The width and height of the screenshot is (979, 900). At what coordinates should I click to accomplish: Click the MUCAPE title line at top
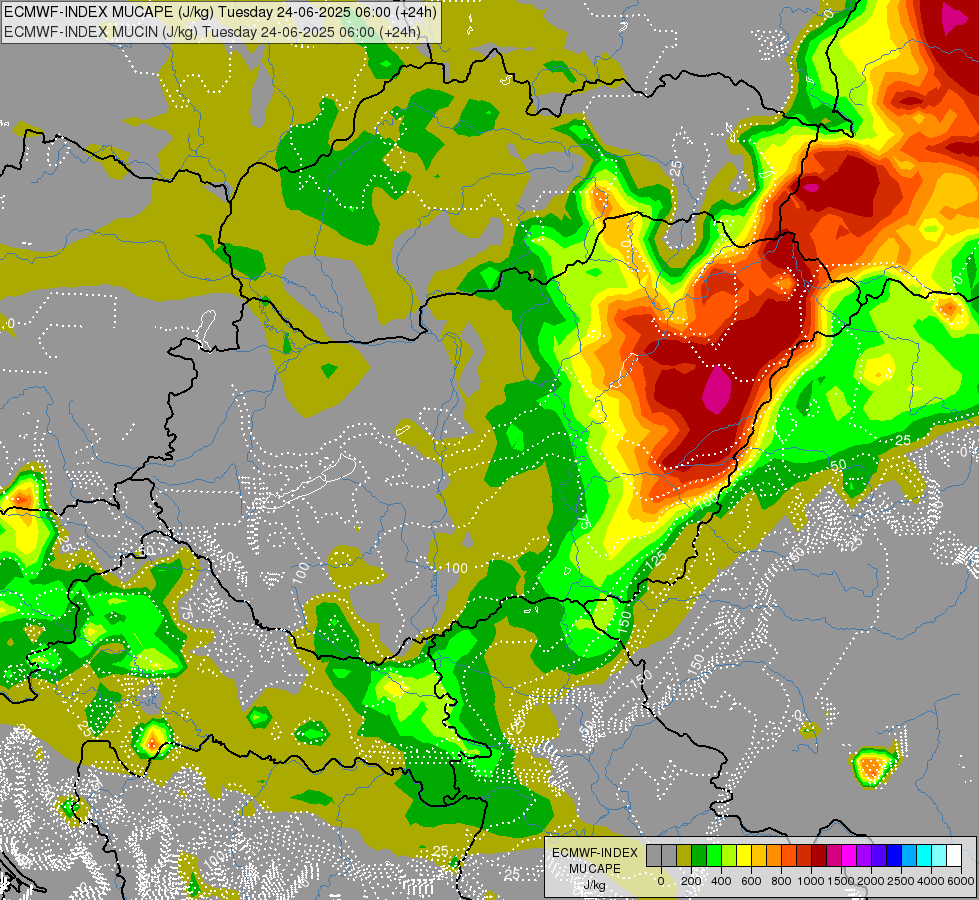pyautogui.click(x=220, y=12)
